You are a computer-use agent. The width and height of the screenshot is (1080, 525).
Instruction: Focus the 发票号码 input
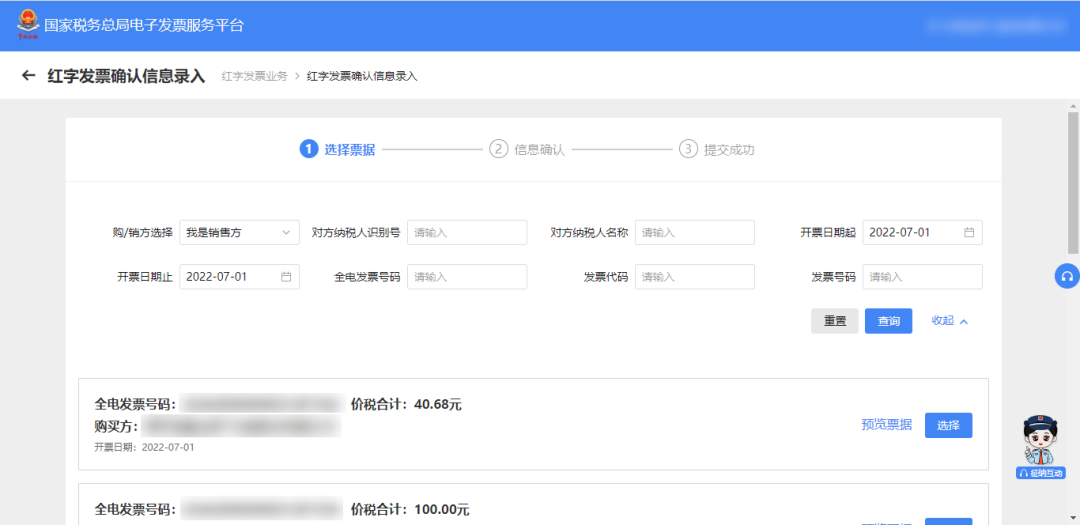(x=922, y=277)
